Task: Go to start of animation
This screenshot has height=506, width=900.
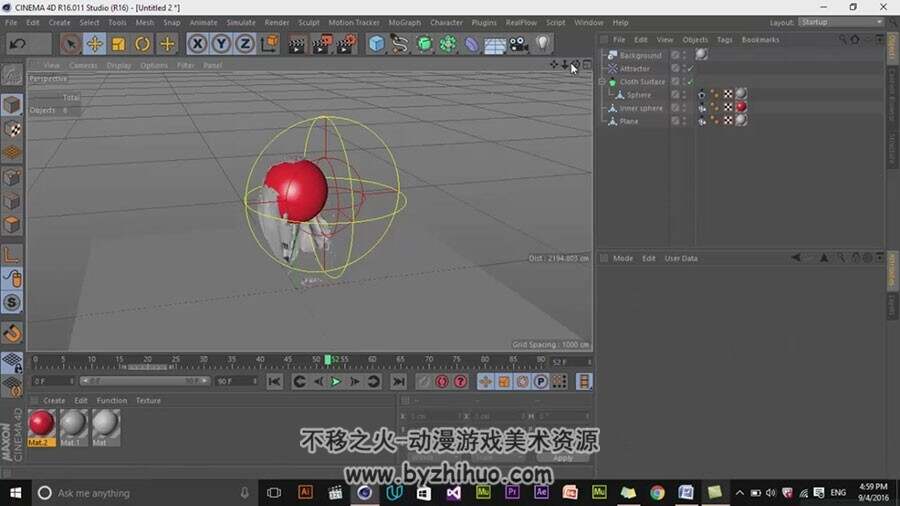Action: [274, 382]
